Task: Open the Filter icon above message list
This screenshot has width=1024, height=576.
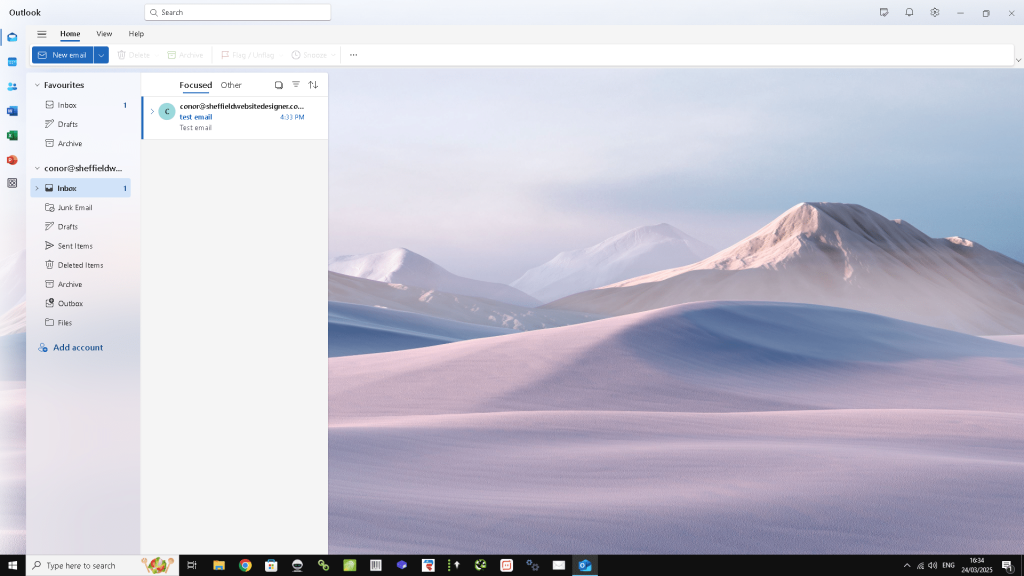Action: pyautogui.click(x=296, y=85)
